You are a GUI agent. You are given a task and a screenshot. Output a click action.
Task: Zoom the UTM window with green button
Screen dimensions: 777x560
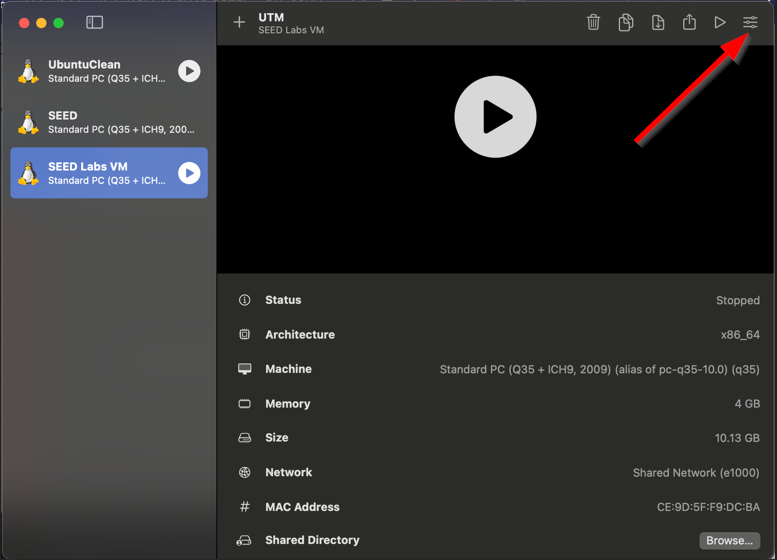pyautogui.click(x=58, y=23)
